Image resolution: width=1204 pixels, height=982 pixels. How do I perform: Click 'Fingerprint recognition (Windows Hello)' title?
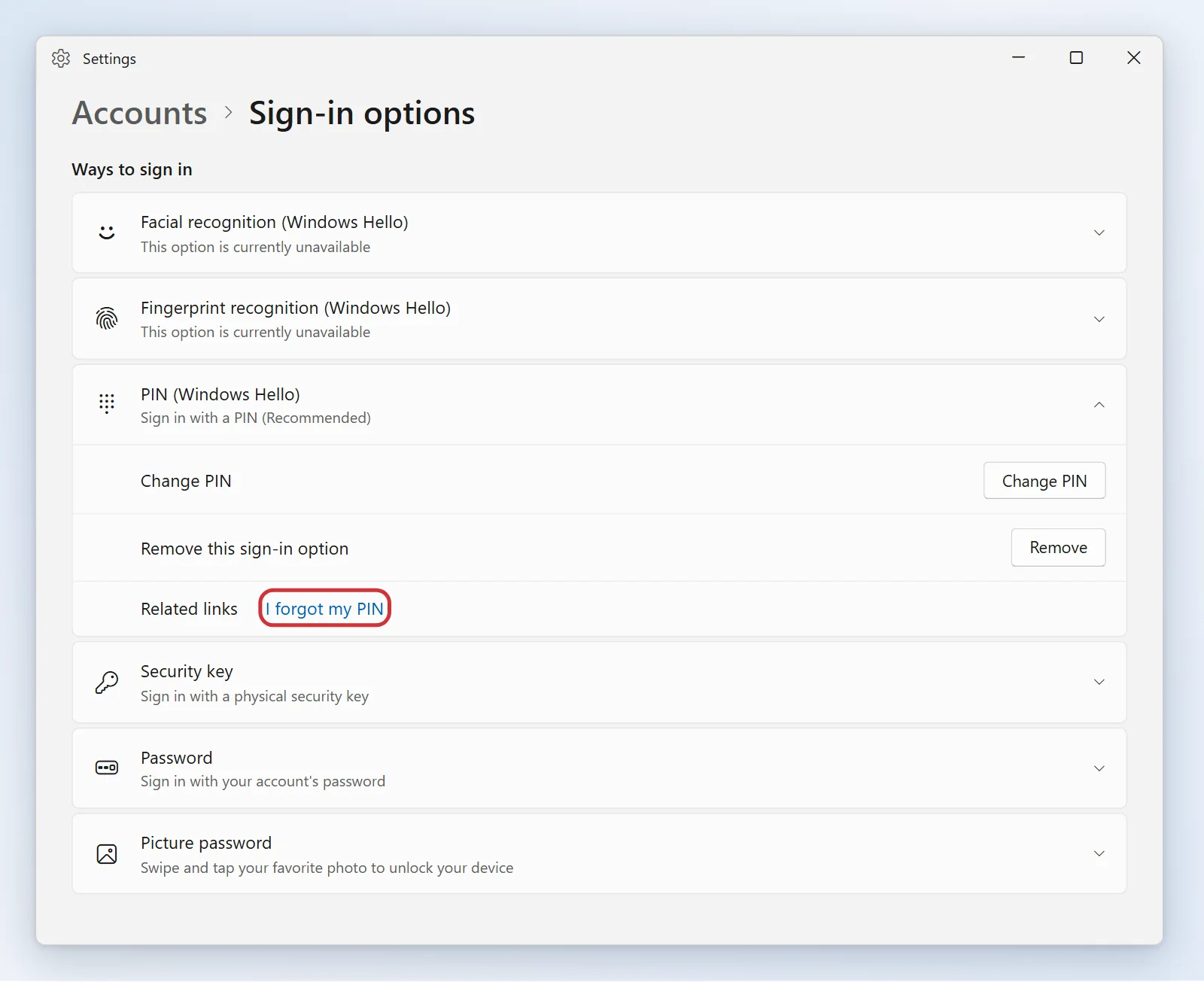296,308
